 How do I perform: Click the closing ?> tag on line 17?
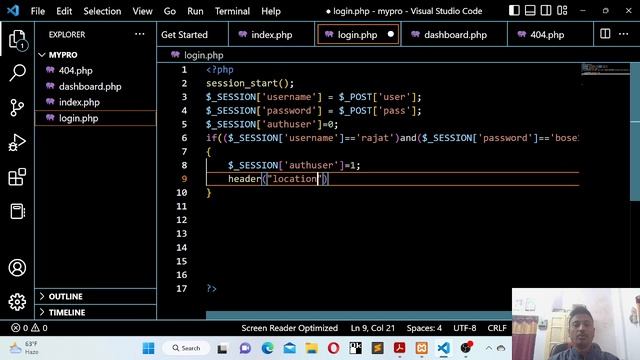click(211, 289)
